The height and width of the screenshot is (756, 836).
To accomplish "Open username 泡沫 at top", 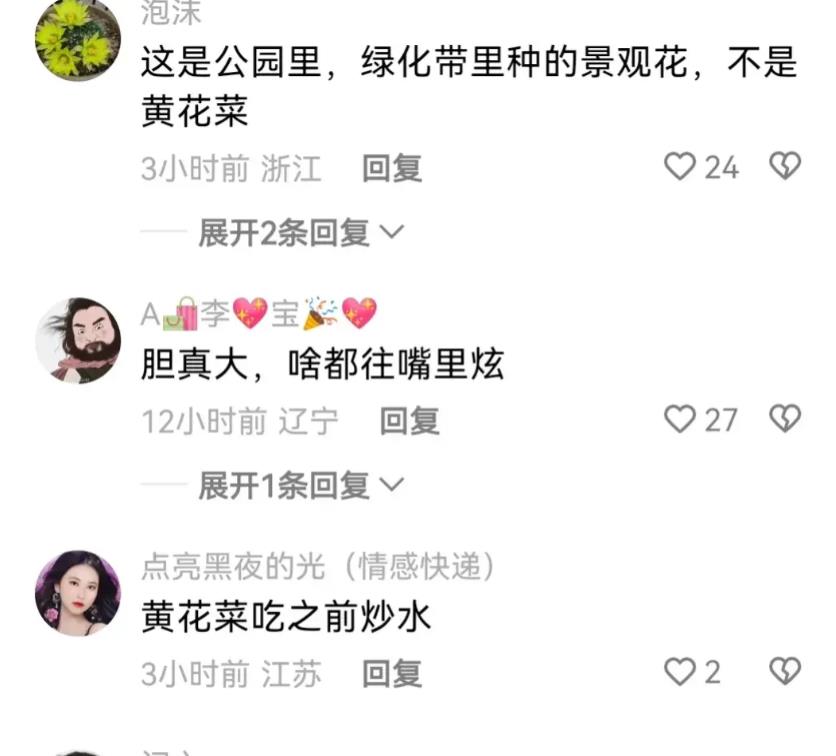I will (171, 13).
